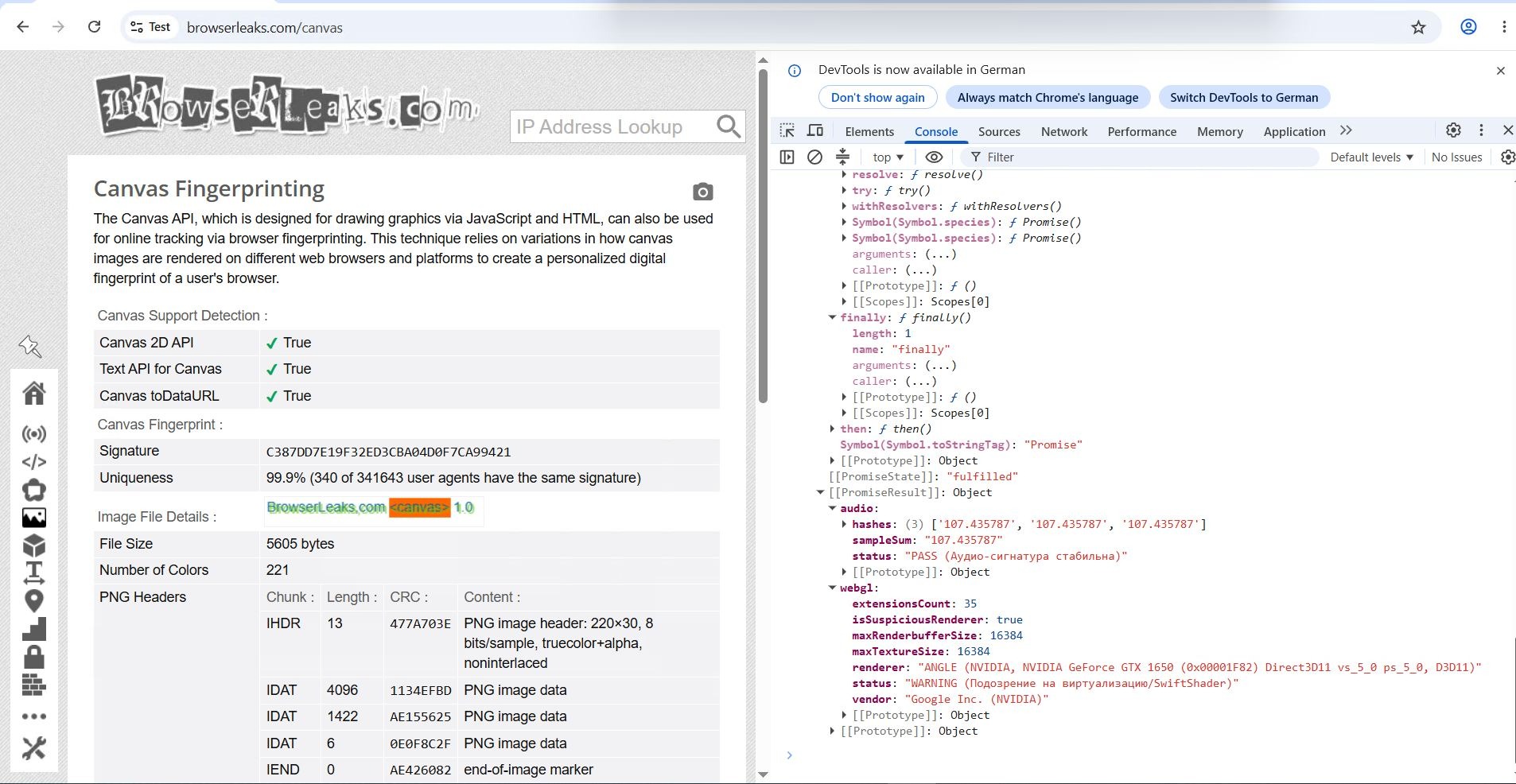Switch to the Elements tab
The height and width of the screenshot is (784, 1516).
click(869, 131)
